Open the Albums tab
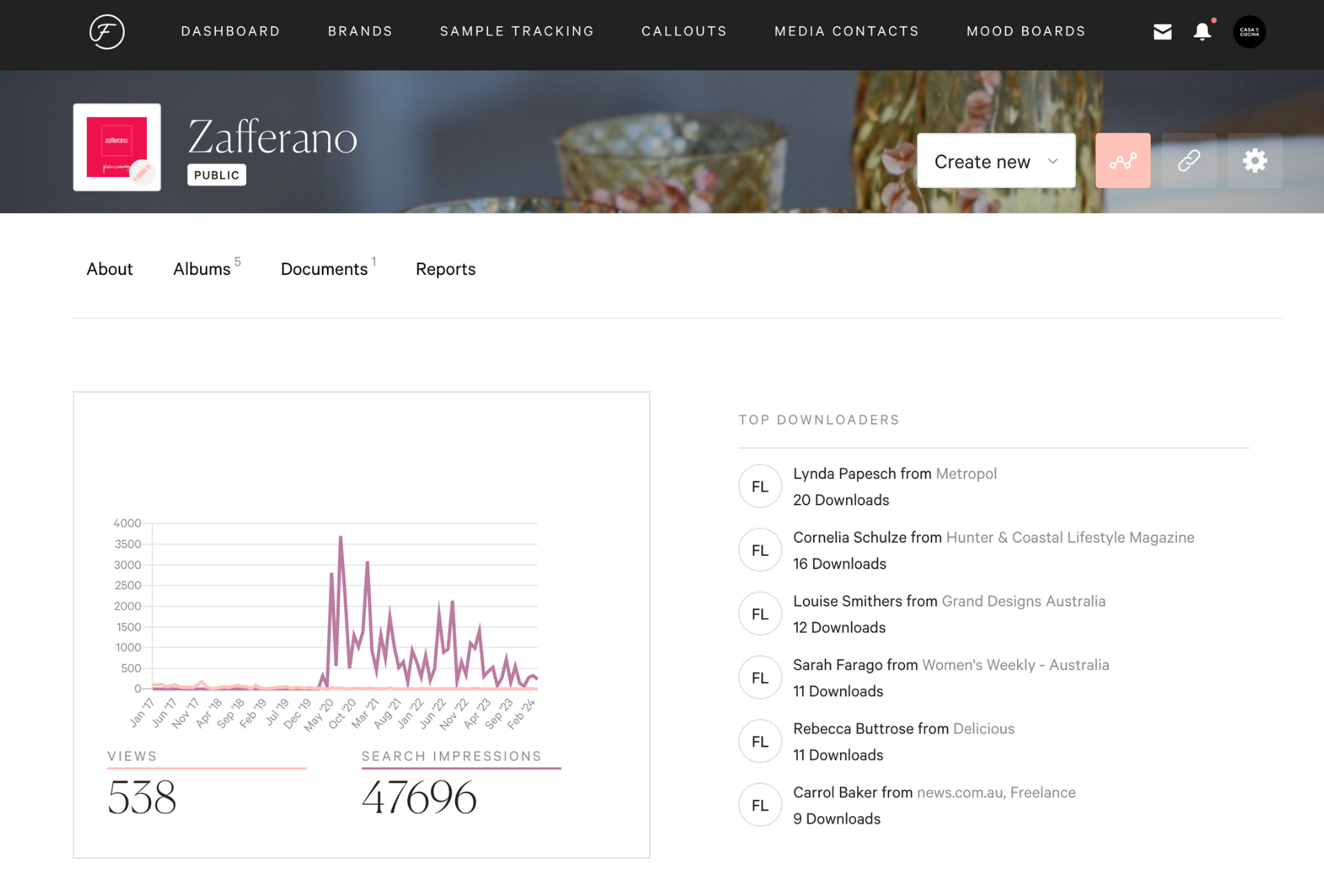This screenshot has height=896, width=1324. 201,269
